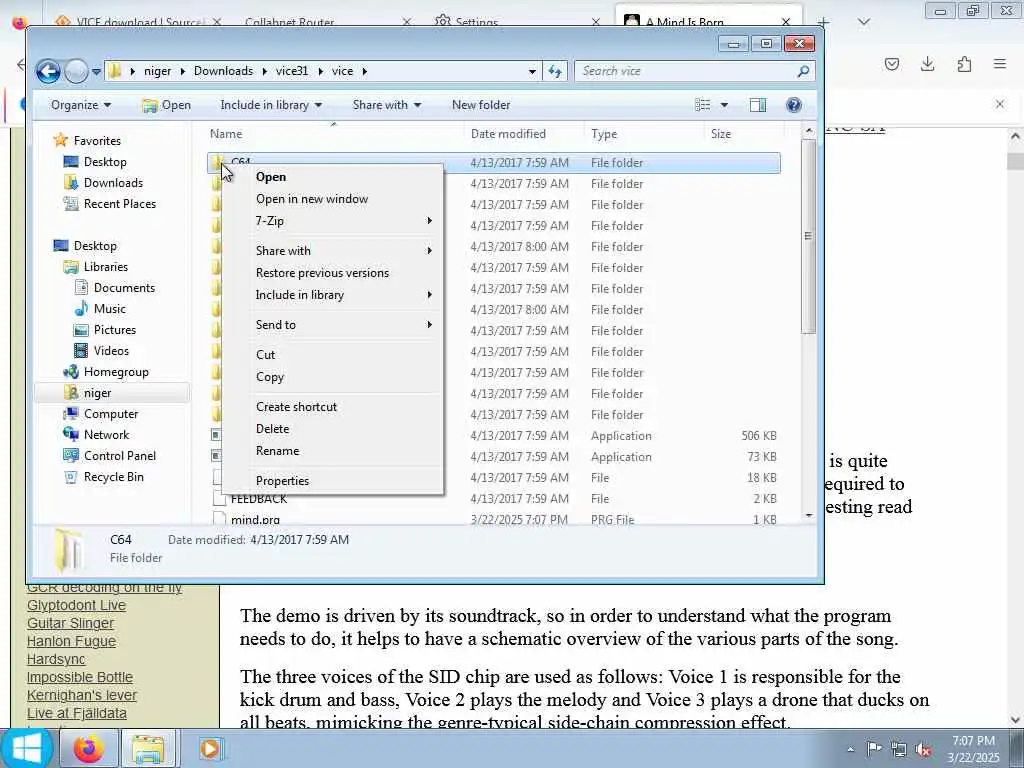The width and height of the screenshot is (1024, 768).
Task: Click the refresh button beside address bar
Action: click(x=555, y=71)
